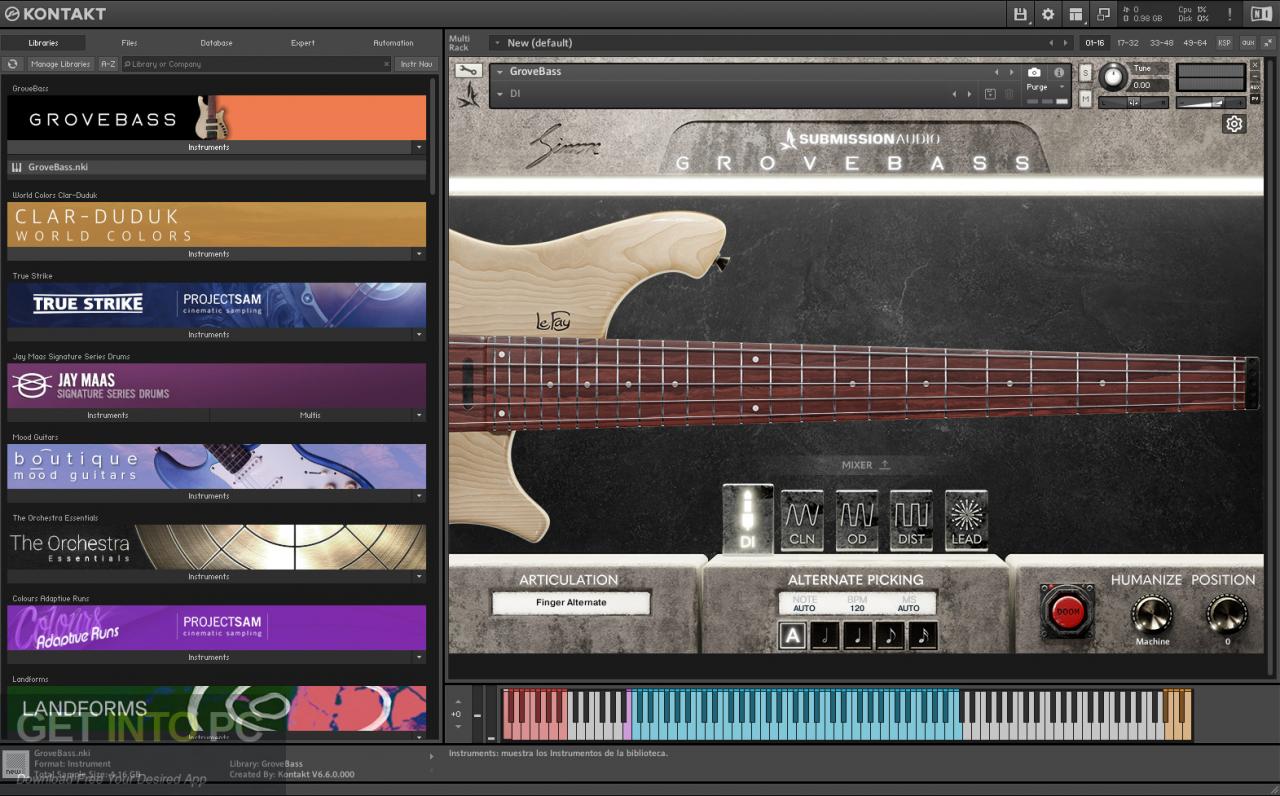Image resolution: width=1280 pixels, height=796 pixels.
Task: Expand Mood Guitars Instruments dropdown arrow
Action: [418, 496]
